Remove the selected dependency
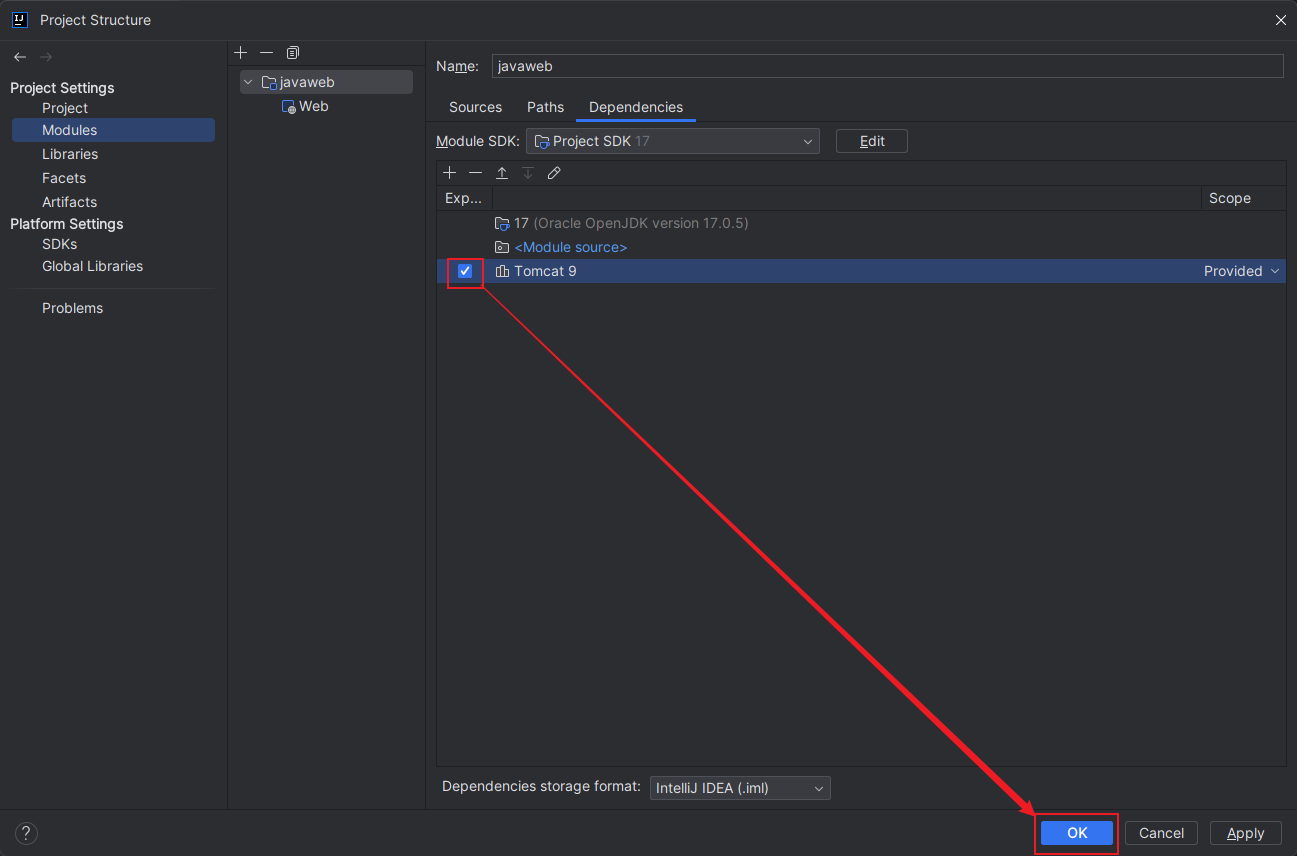 (x=475, y=173)
